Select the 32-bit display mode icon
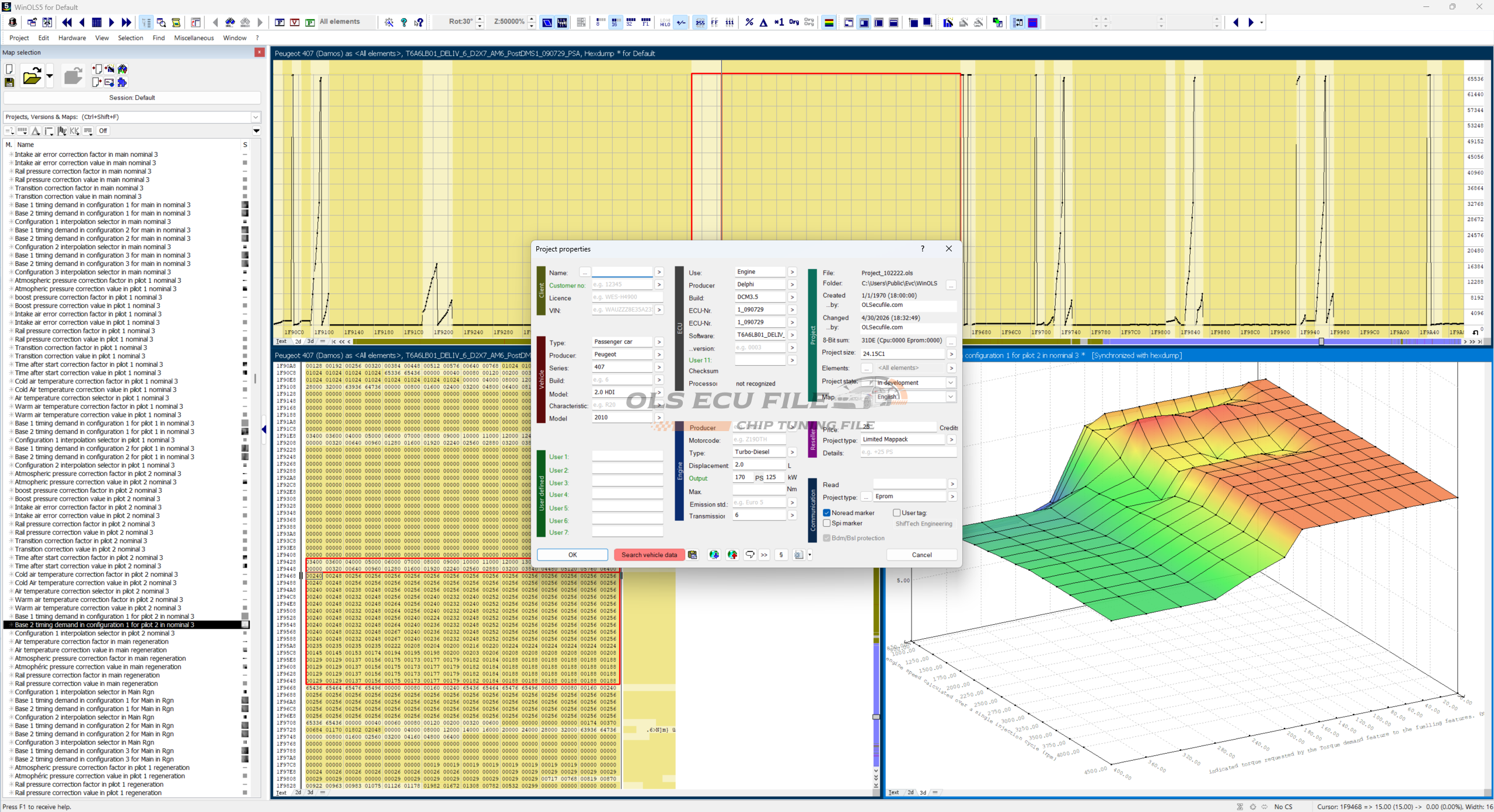The height and width of the screenshot is (812, 1494). point(630,22)
